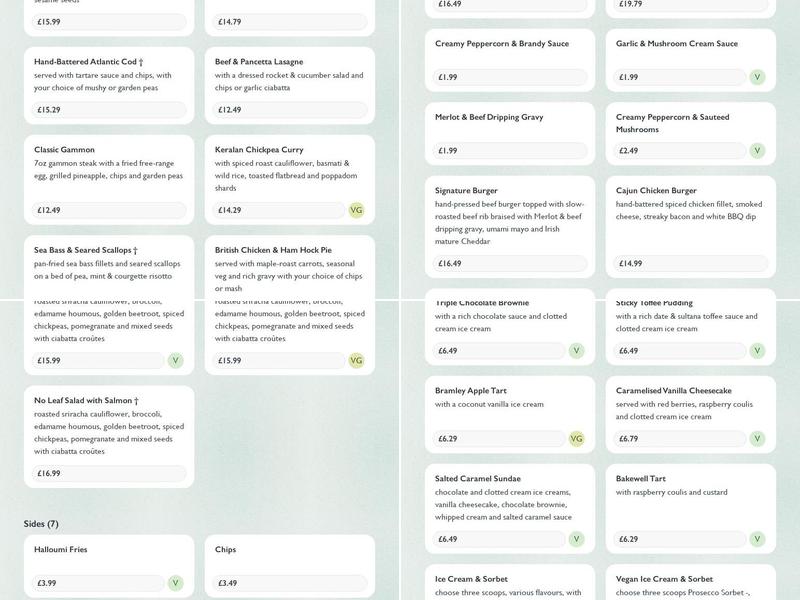Image resolution: width=800 pixels, height=600 pixels.
Task: Open the Sea Bass & Seared Scallops title
Action: pos(86,250)
